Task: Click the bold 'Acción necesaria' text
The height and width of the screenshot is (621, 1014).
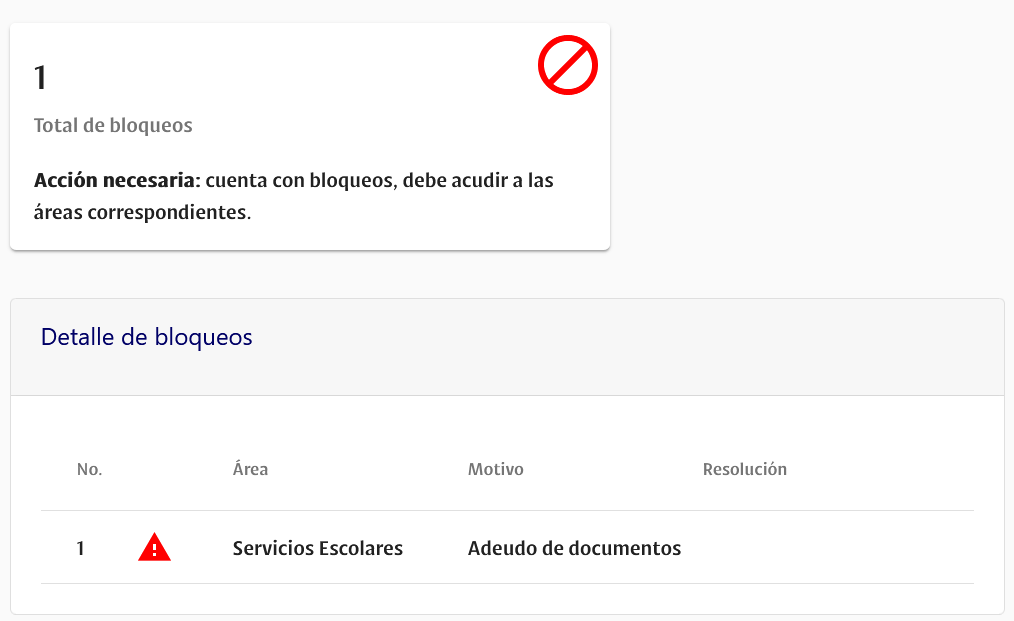Action: click(x=117, y=181)
